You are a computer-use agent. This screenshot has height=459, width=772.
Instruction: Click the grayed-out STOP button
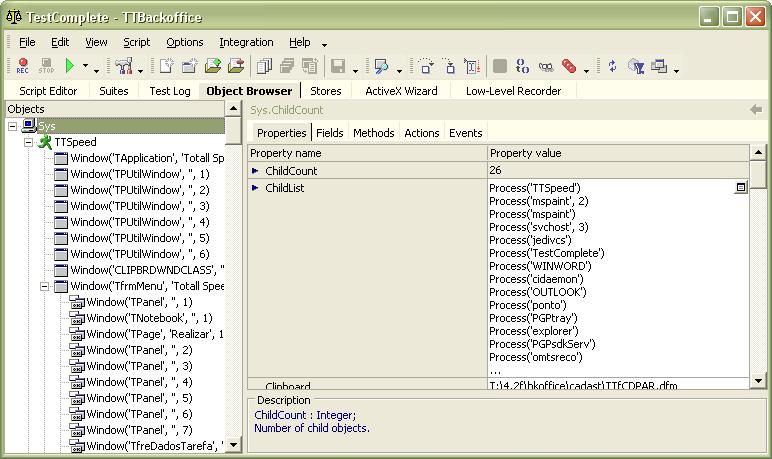click(46, 66)
